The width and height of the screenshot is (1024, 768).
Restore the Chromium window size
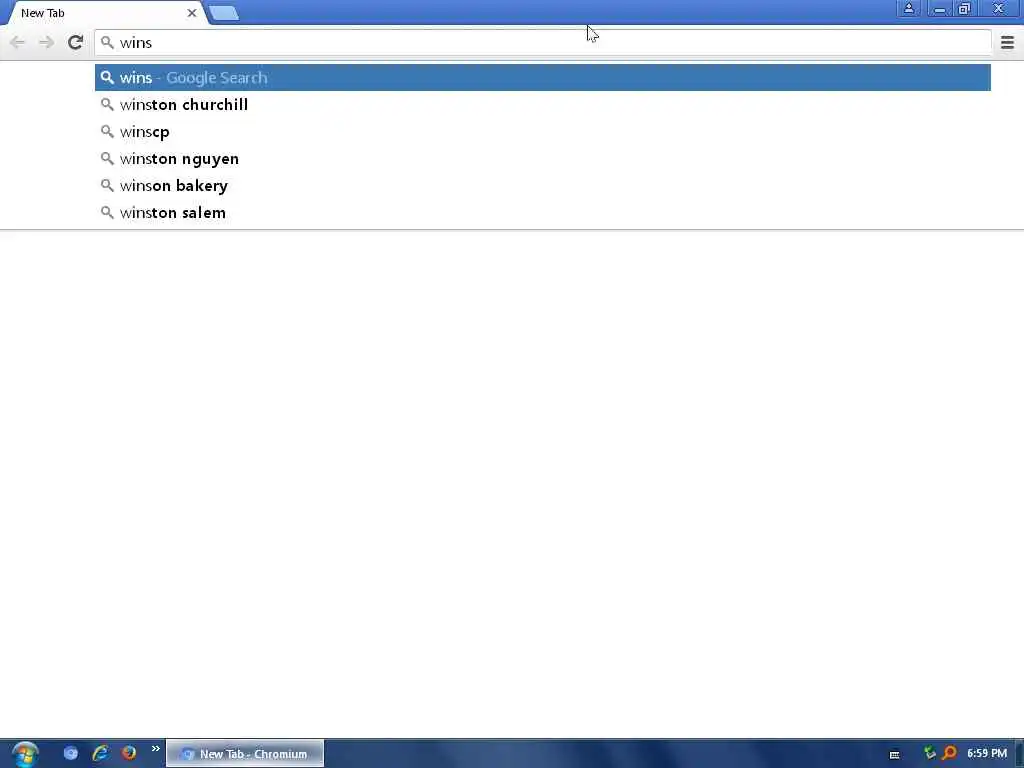[x=964, y=8]
